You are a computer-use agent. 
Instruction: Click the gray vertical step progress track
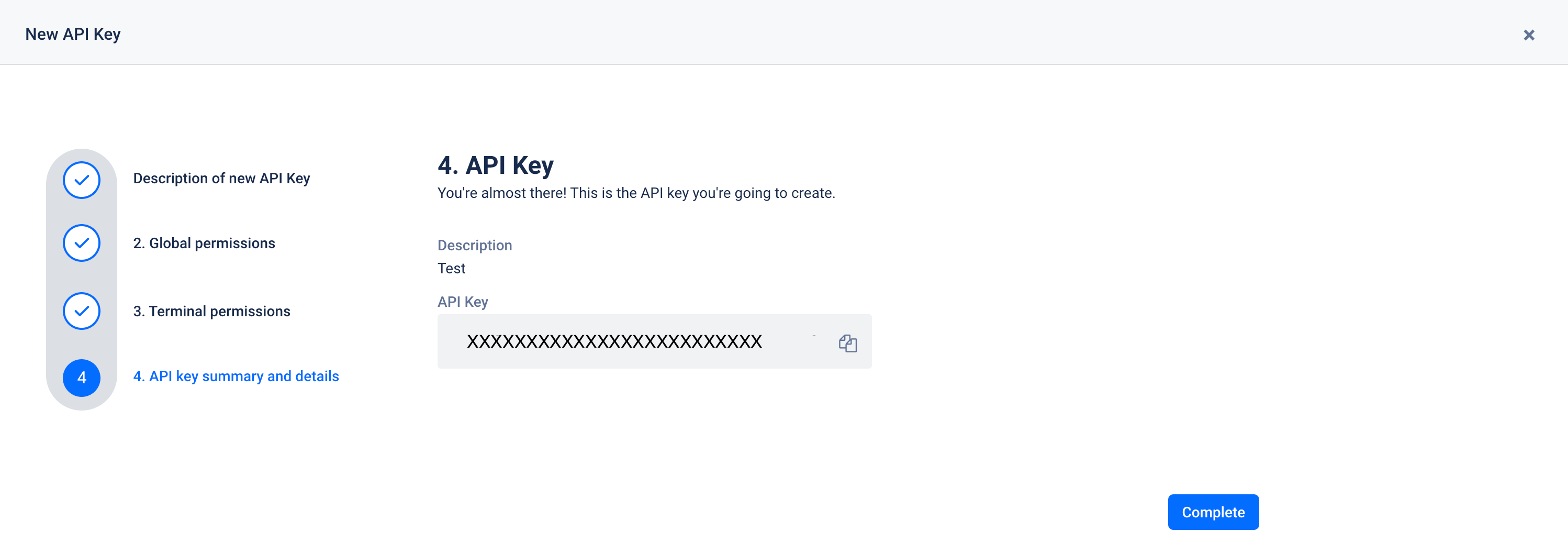82,280
